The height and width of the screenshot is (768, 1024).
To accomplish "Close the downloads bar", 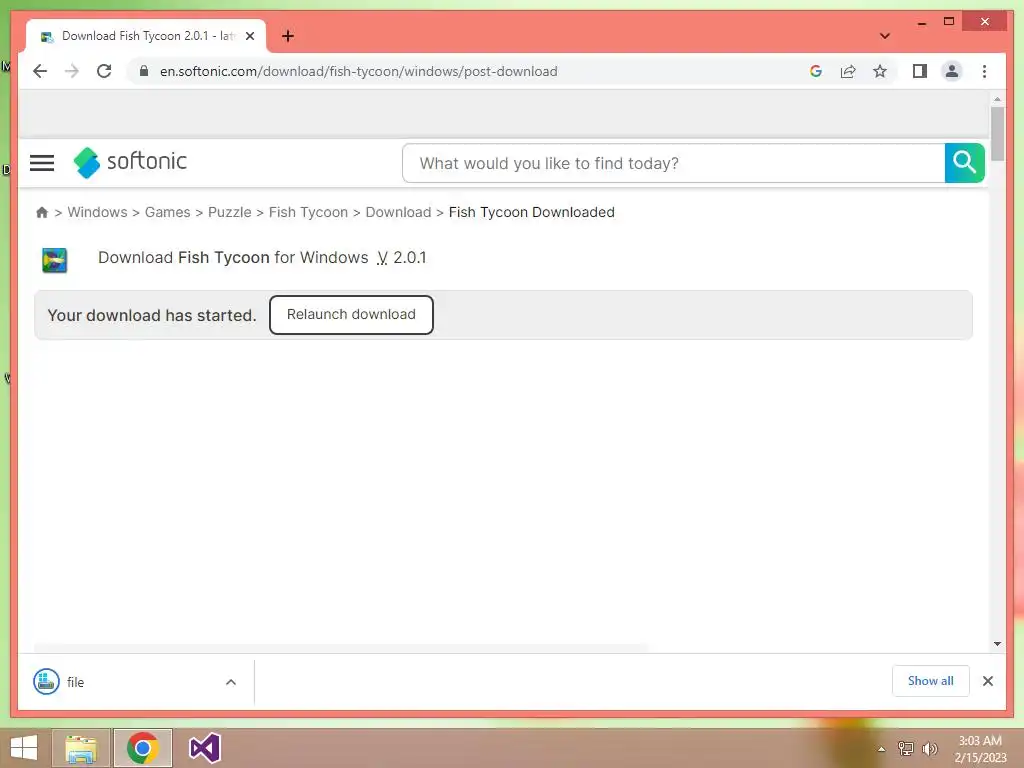I will 987,681.
